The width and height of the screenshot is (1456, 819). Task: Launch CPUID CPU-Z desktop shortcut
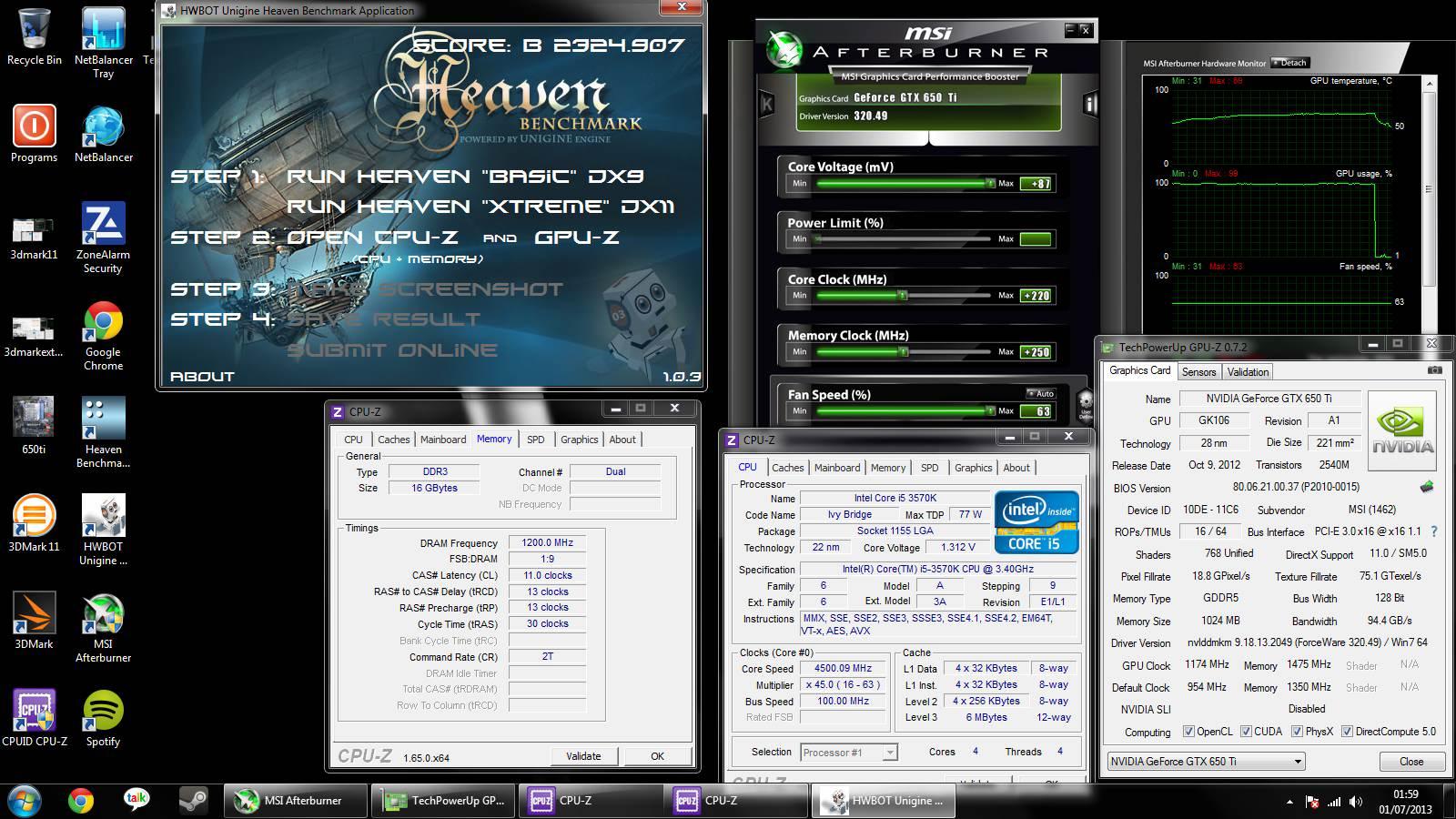[35, 718]
